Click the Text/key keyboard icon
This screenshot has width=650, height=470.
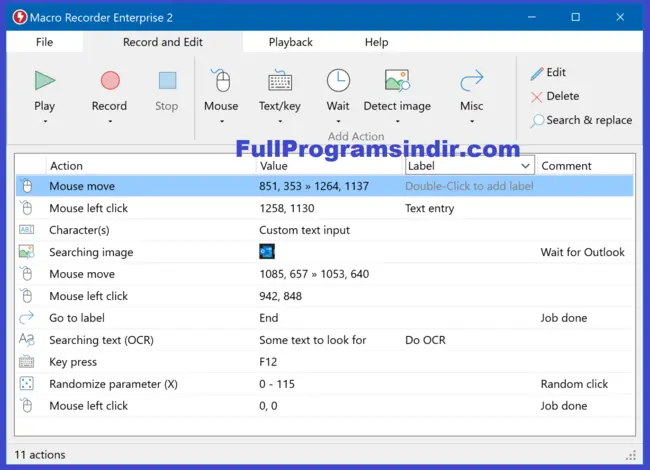(280, 80)
